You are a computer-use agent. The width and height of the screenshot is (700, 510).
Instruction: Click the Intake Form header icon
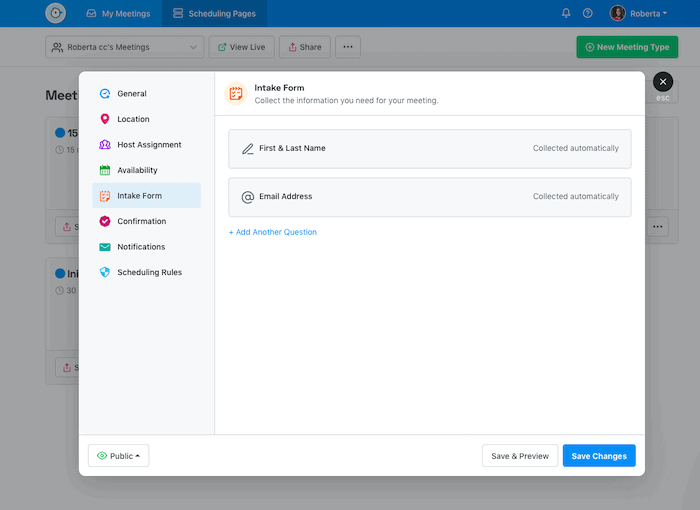pyautogui.click(x=236, y=93)
